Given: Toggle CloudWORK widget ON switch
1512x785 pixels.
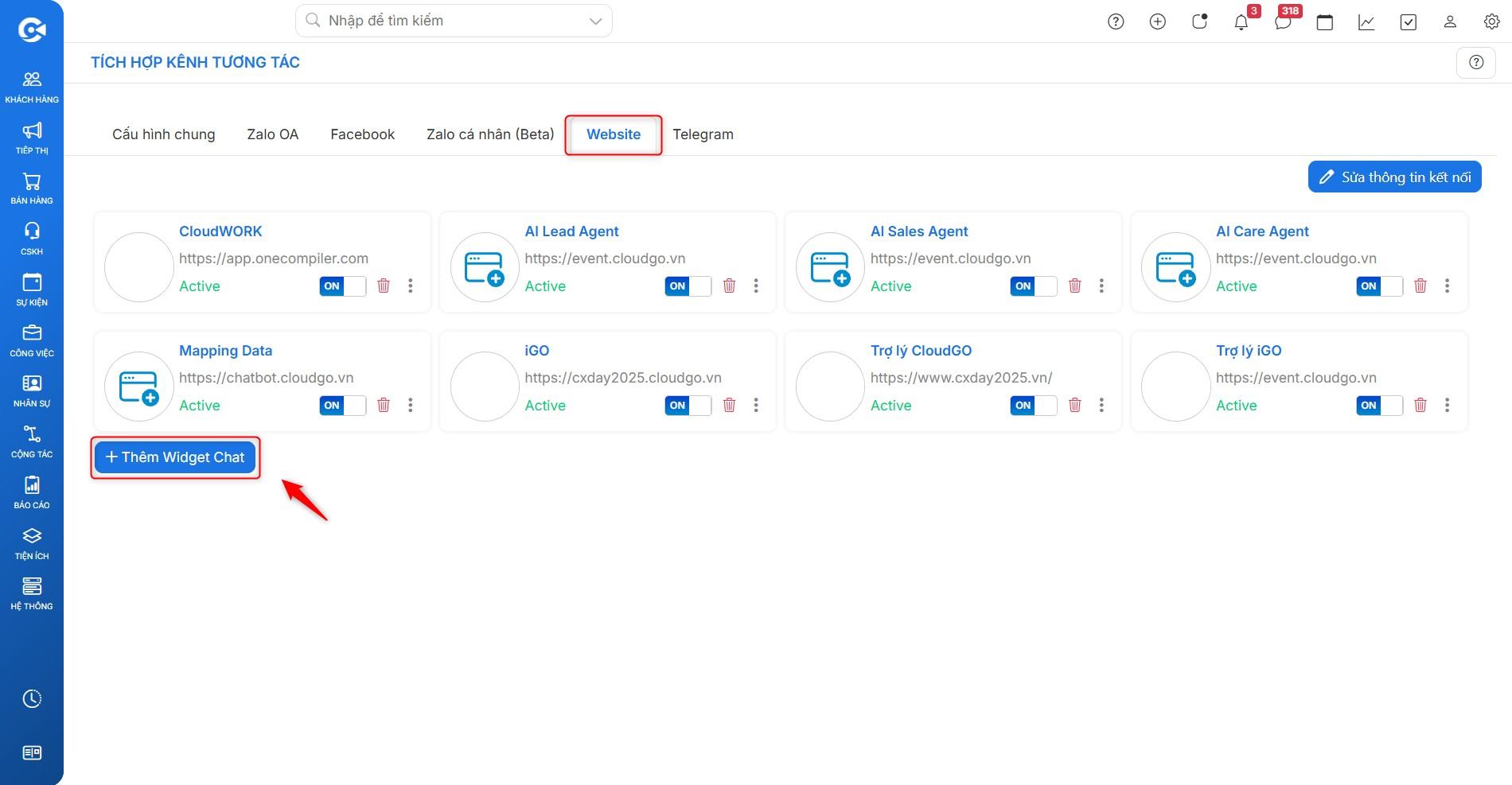Looking at the screenshot, I should (x=343, y=286).
